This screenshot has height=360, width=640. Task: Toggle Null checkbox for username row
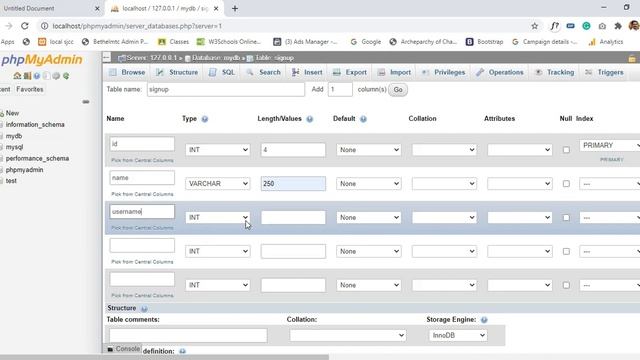tap(566, 218)
